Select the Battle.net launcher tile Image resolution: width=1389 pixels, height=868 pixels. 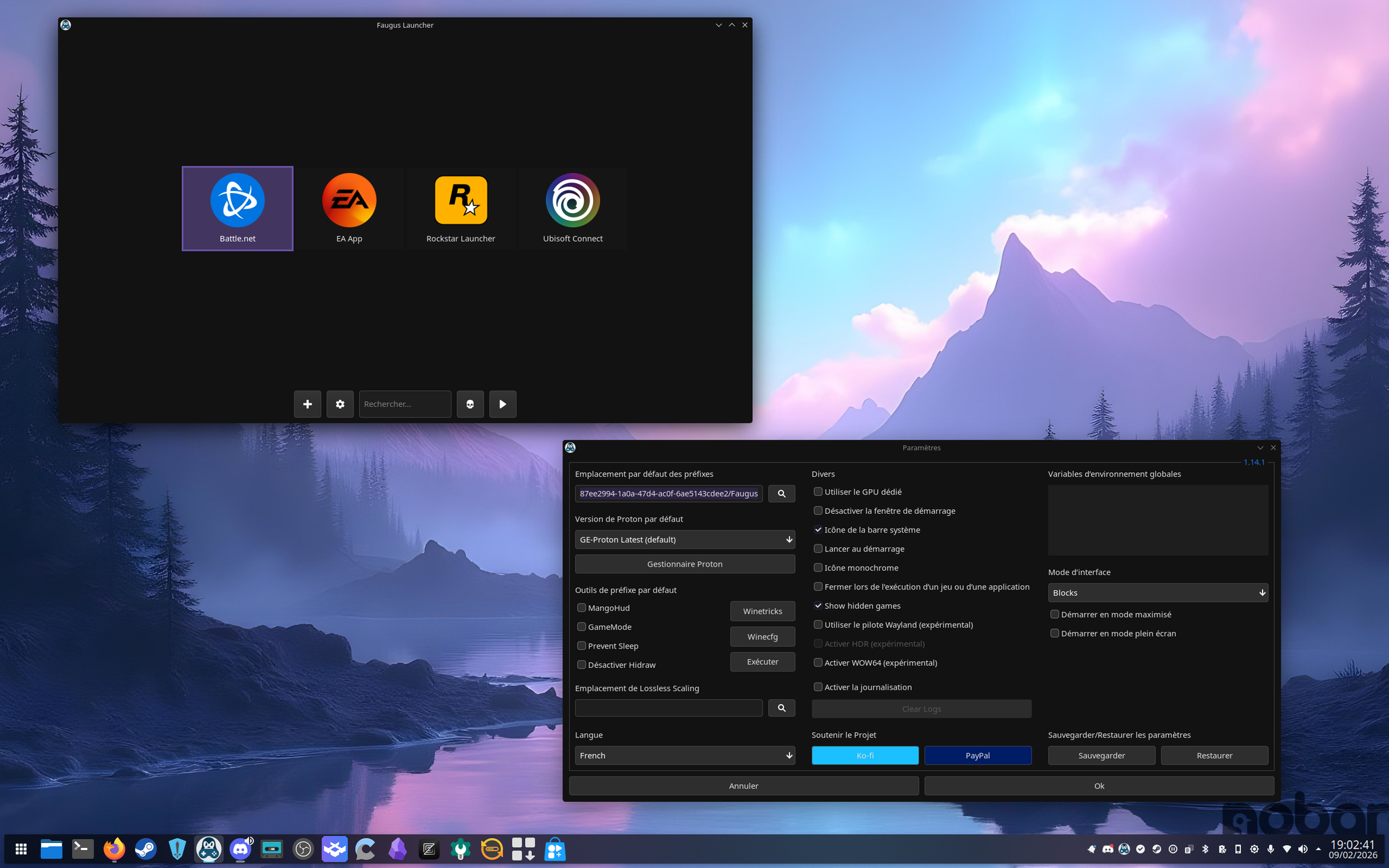tap(238, 208)
